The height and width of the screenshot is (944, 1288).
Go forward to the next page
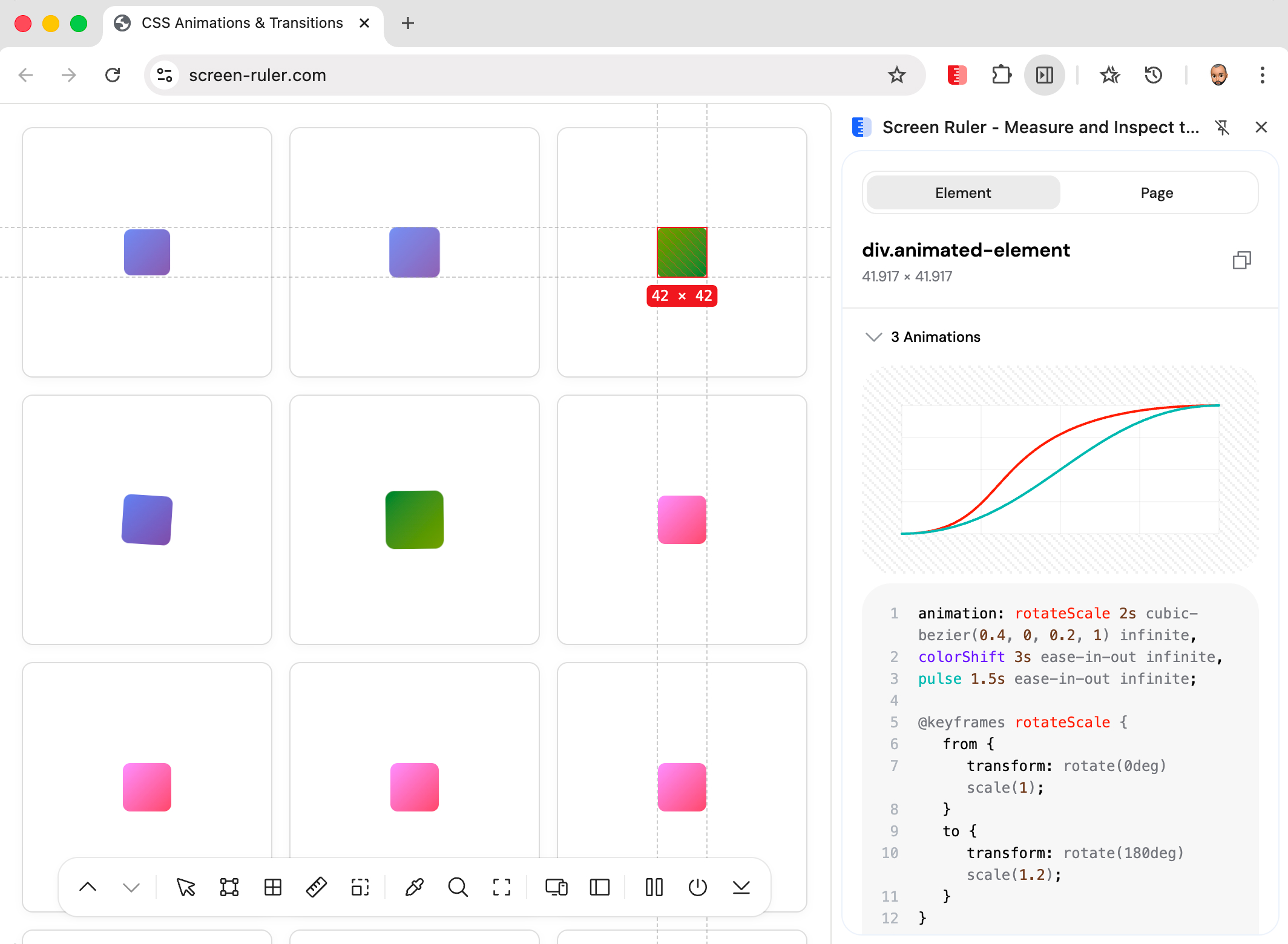(x=69, y=75)
